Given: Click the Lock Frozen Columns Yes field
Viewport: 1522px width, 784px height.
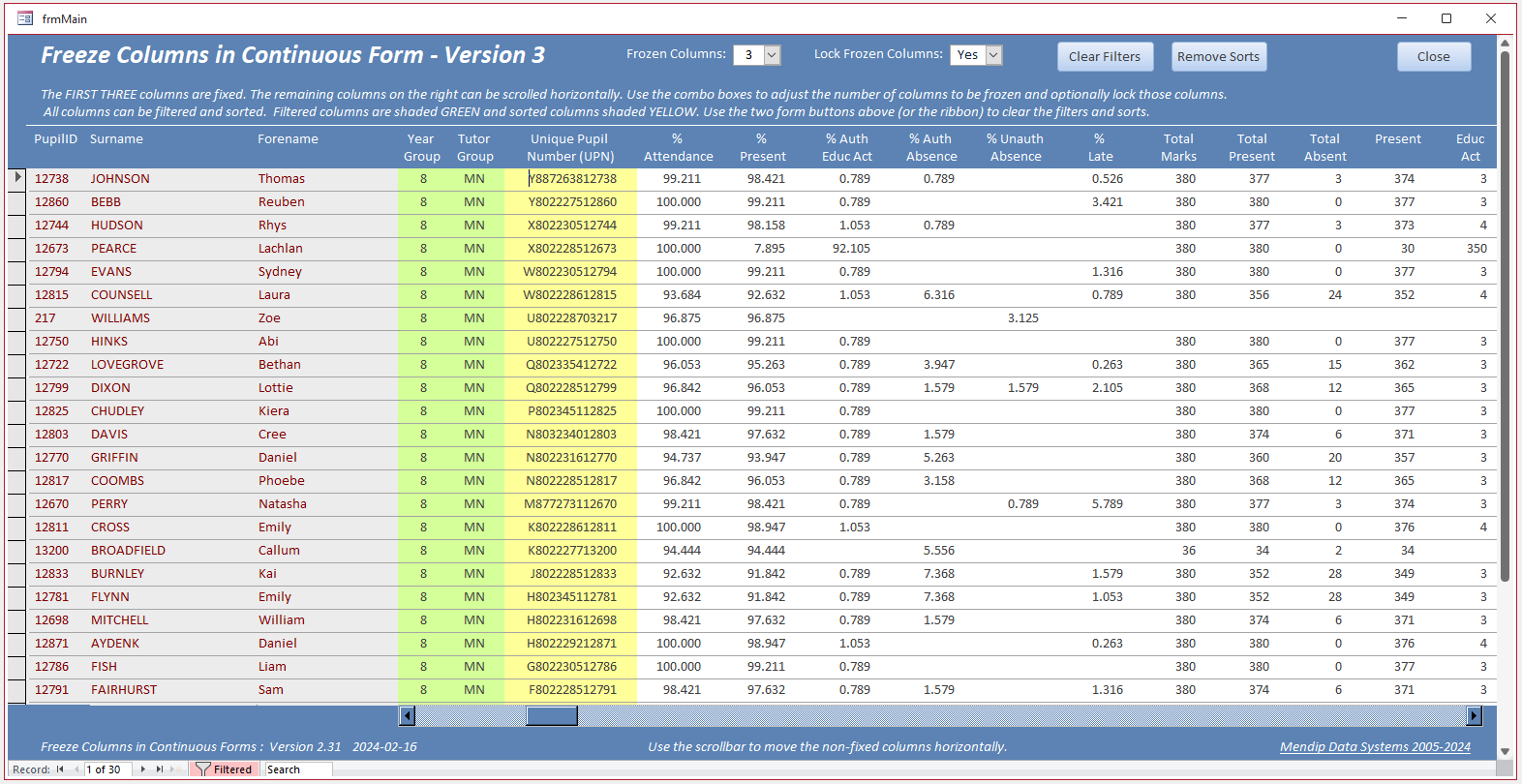Looking at the screenshot, I should [x=968, y=55].
